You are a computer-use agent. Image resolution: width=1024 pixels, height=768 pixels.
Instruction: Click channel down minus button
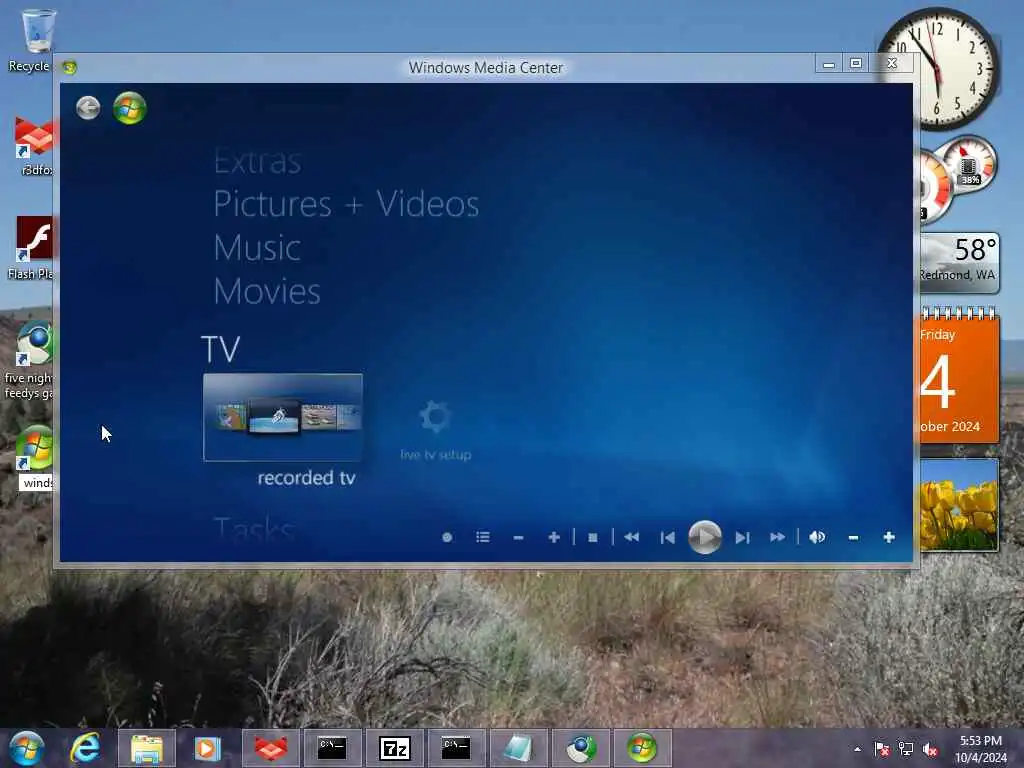[519, 537]
